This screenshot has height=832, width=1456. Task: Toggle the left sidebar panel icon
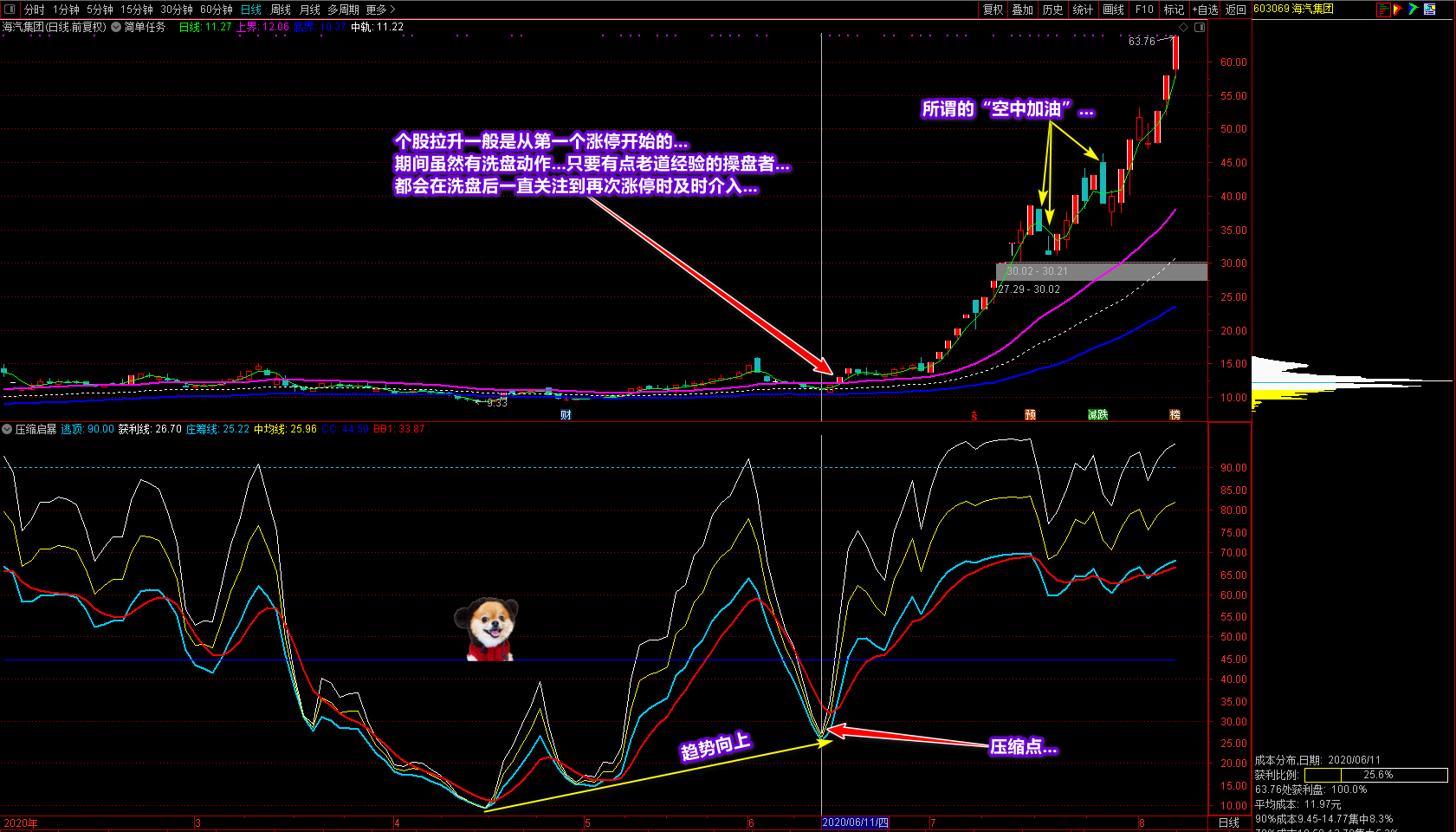coord(10,10)
